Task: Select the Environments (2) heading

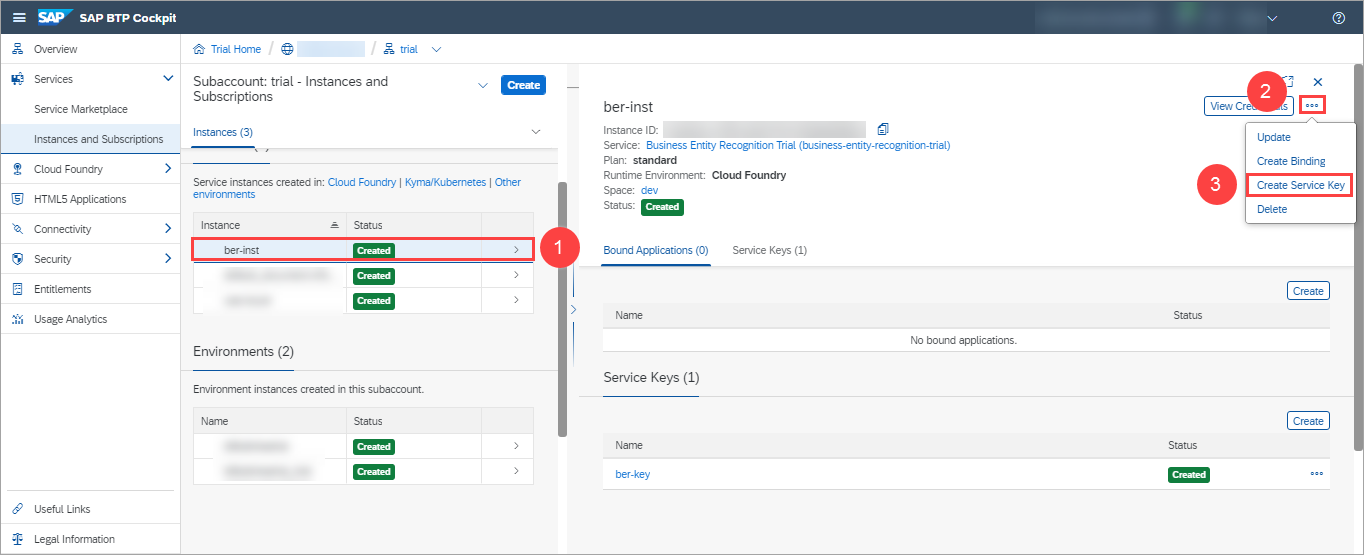Action: pyautogui.click(x=243, y=352)
